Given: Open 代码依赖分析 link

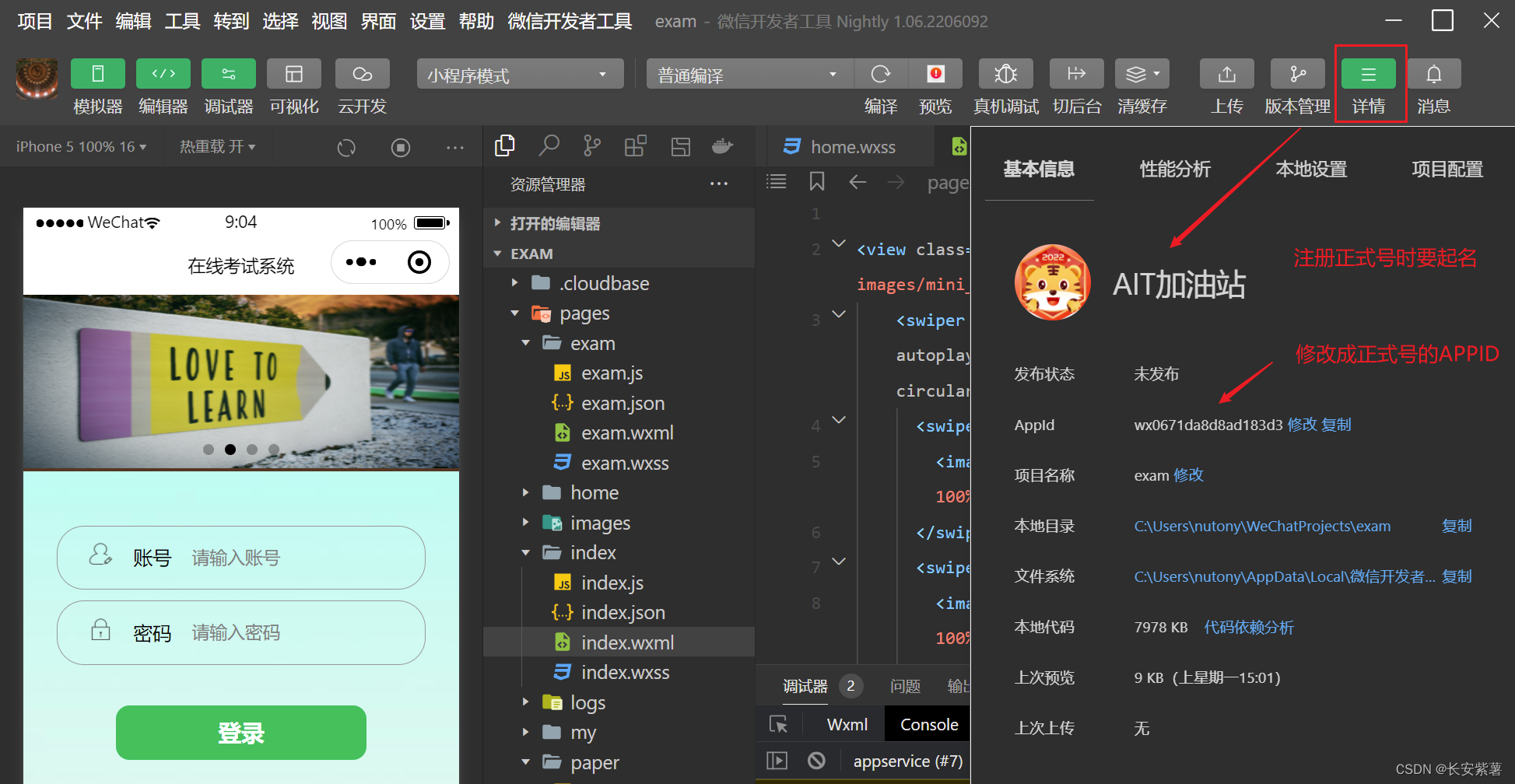Looking at the screenshot, I should coord(1249,628).
